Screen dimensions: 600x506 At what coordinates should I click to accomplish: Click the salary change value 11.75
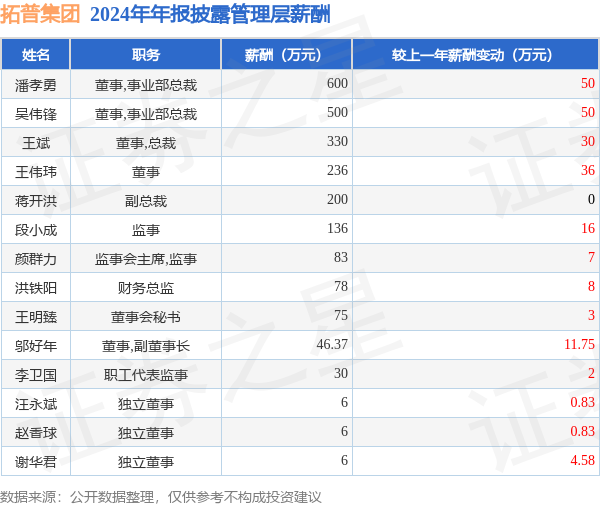(x=579, y=344)
